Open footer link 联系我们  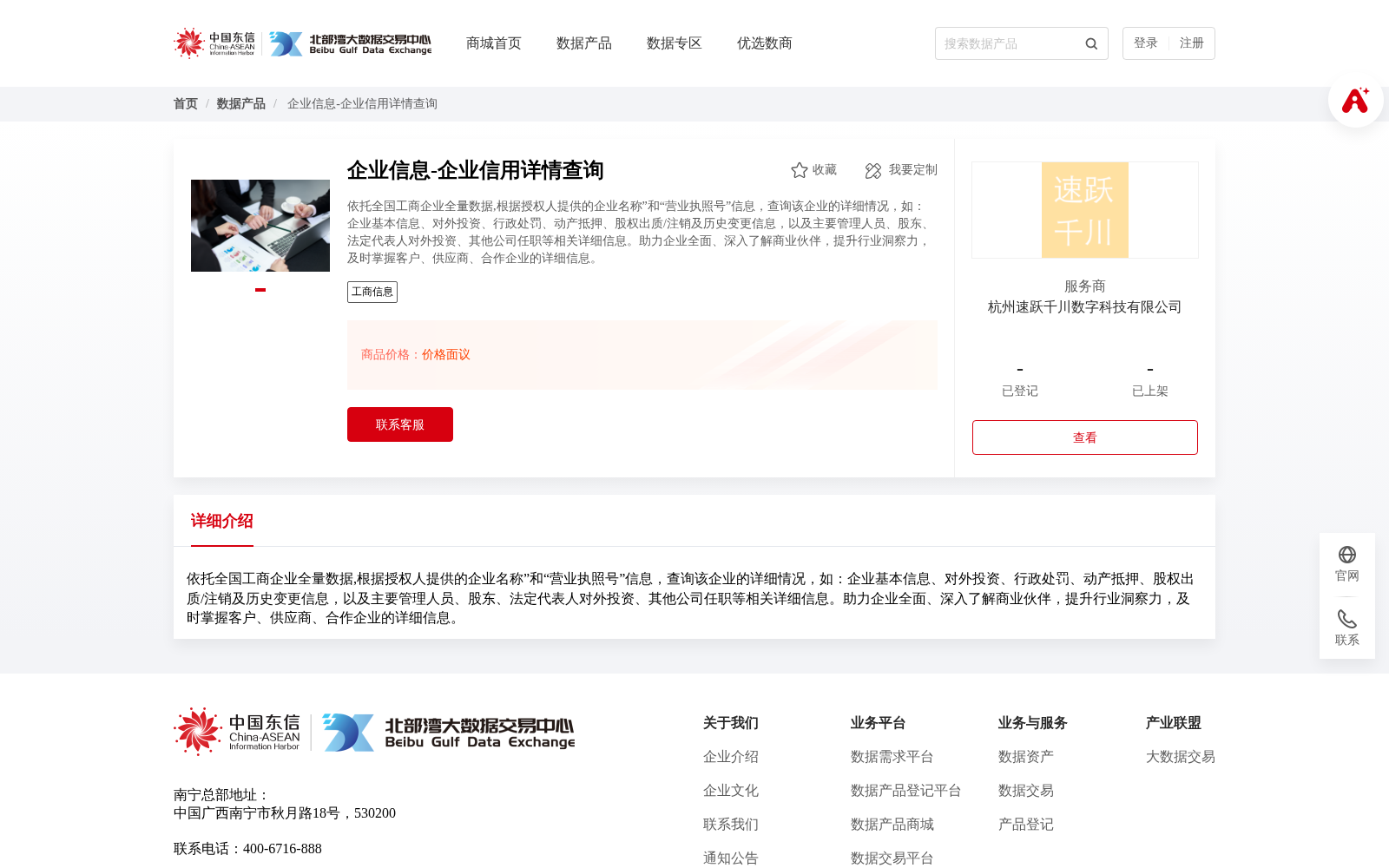pyautogui.click(x=731, y=825)
